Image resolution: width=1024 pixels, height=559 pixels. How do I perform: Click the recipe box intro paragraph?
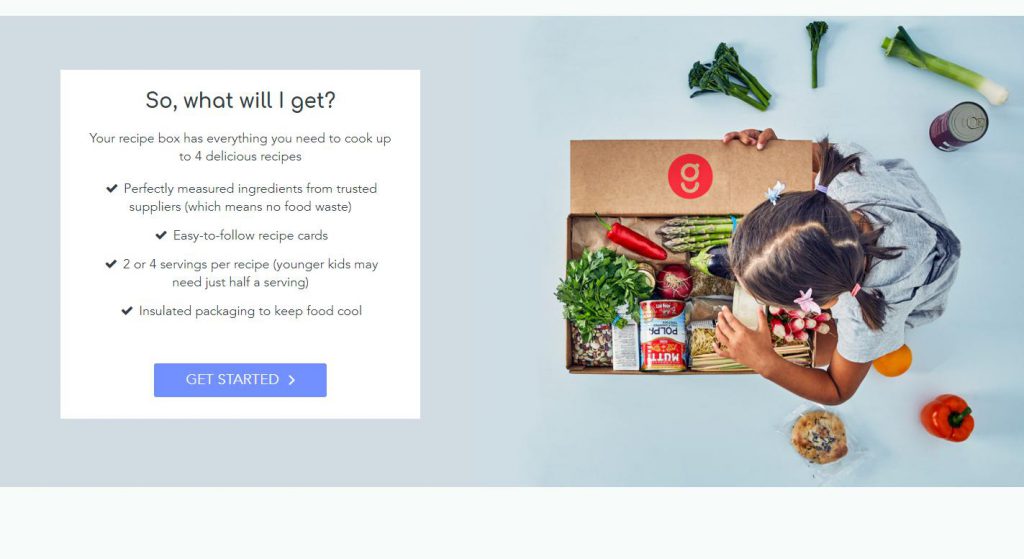pyautogui.click(x=240, y=147)
